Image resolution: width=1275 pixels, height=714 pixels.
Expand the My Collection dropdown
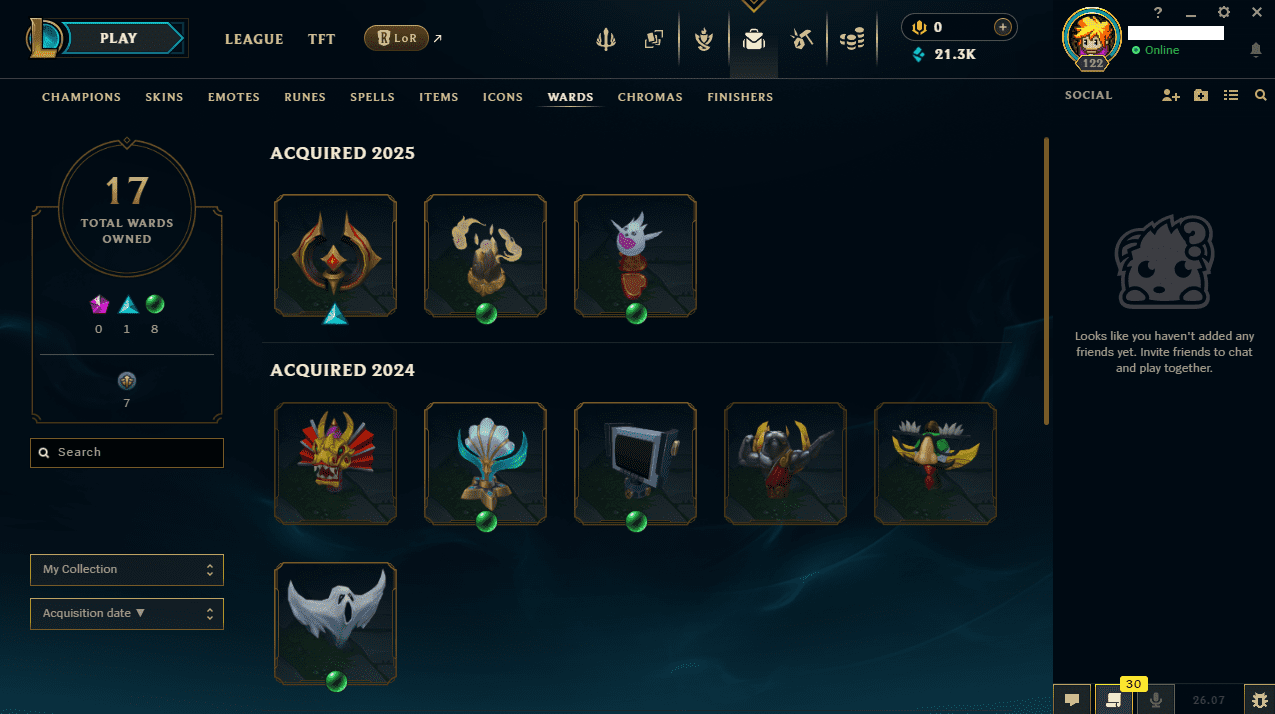pos(127,569)
